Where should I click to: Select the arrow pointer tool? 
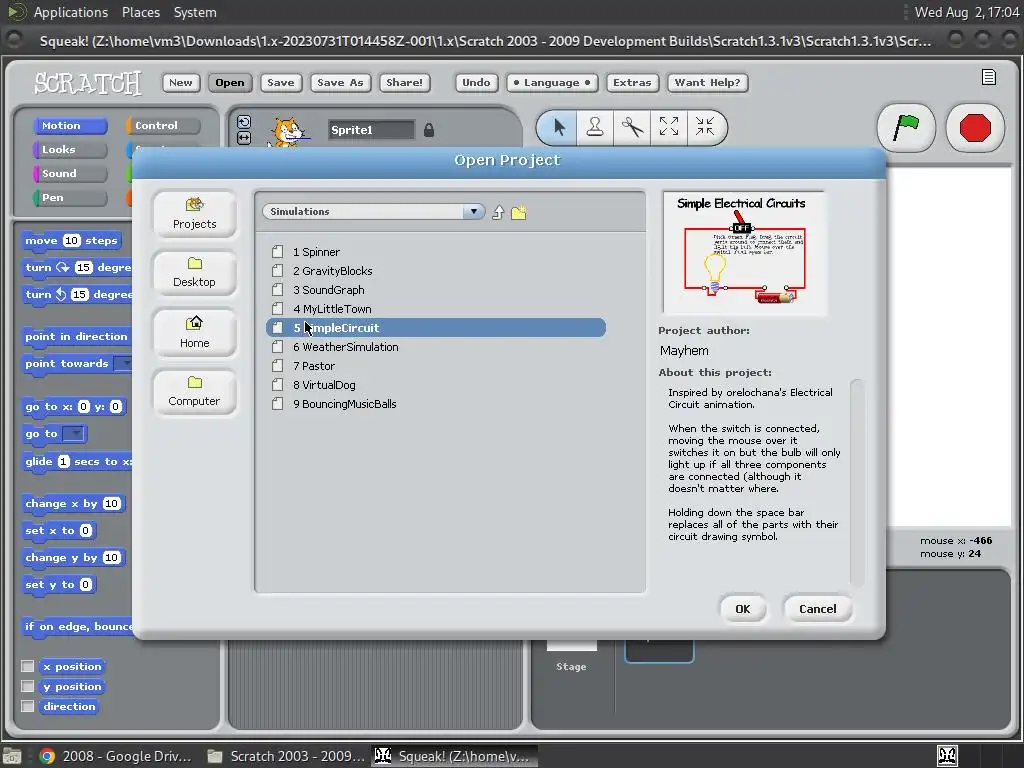(x=558, y=127)
